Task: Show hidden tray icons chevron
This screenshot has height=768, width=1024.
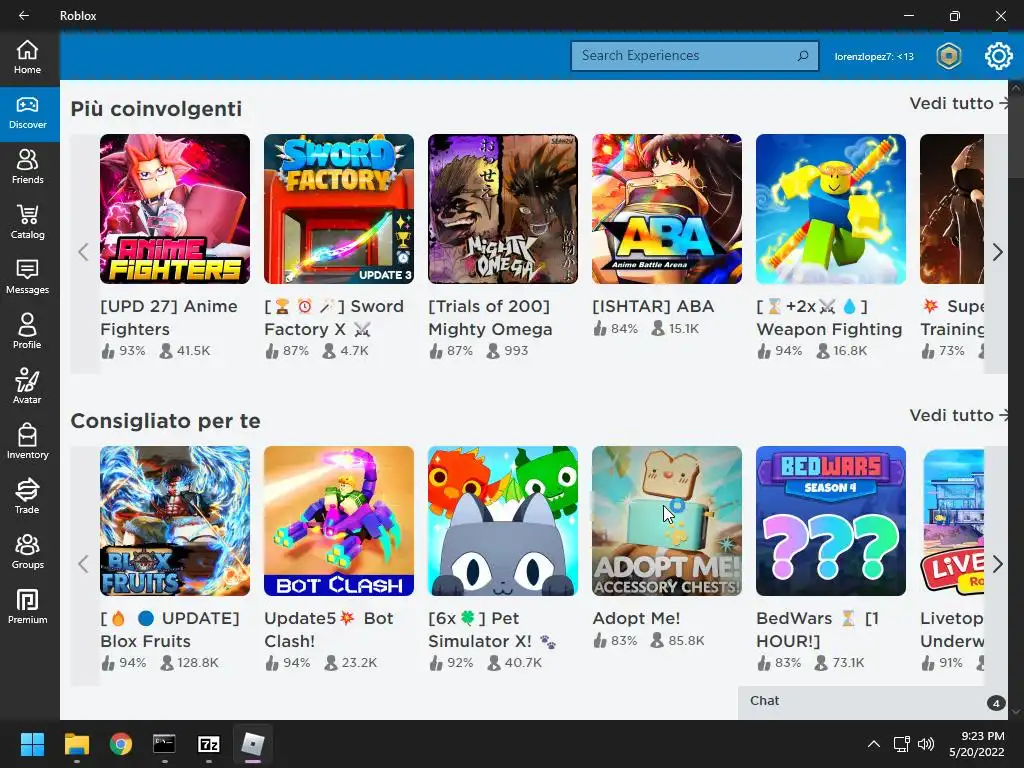Action: pos(873,744)
